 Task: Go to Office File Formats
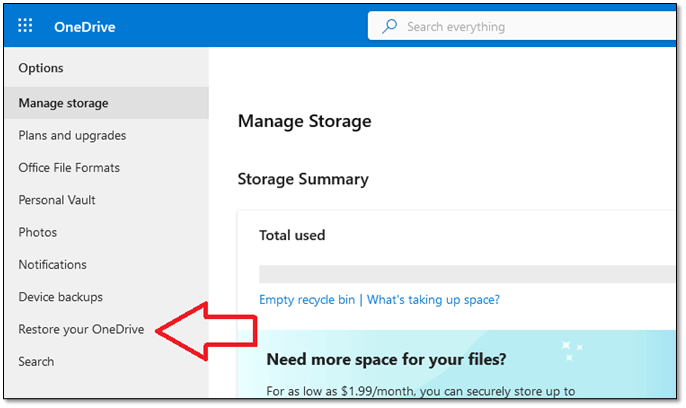click(x=69, y=168)
